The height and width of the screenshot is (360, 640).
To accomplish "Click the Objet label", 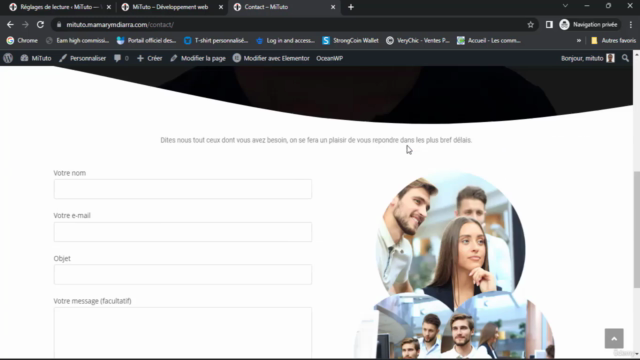I will pyautogui.click(x=62, y=258).
